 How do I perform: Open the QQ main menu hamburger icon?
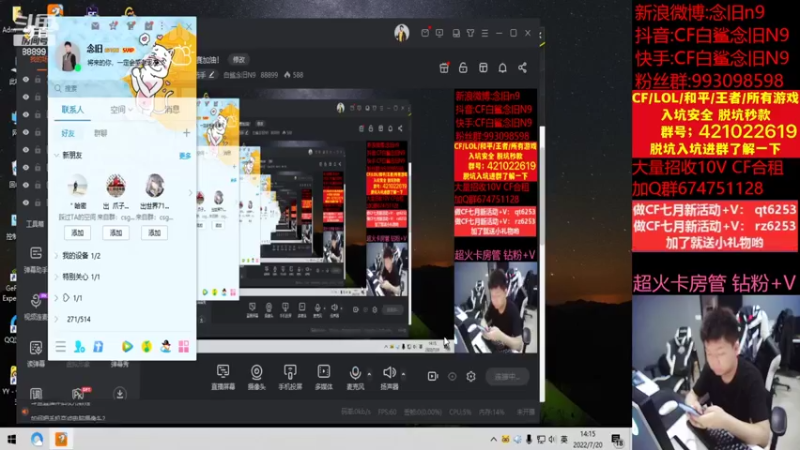61,347
